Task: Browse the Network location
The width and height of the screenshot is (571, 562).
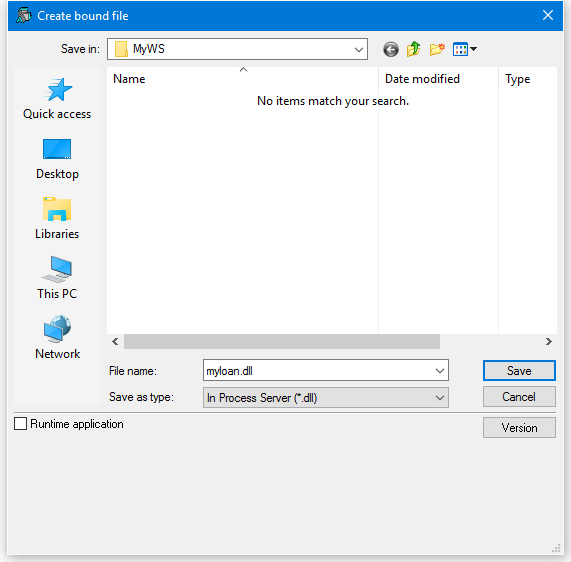Action: 57,338
